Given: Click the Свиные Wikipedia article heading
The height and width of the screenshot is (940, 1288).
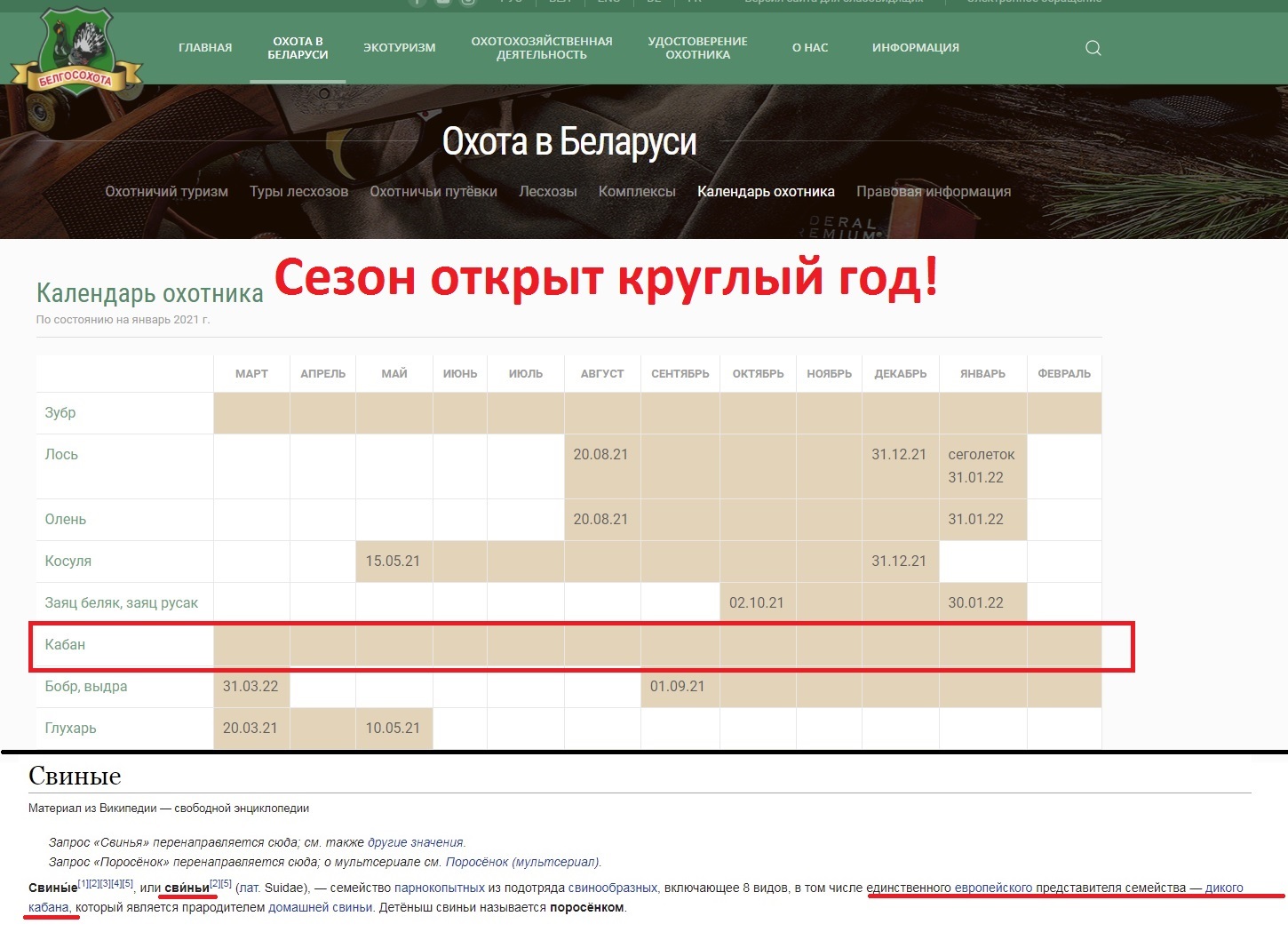Looking at the screenshot, I should (75, 777).
